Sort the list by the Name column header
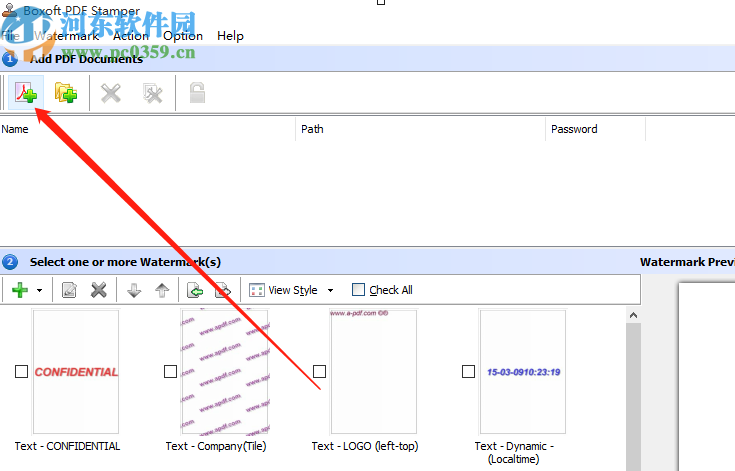This screenshot has width=735, height=471. tap(148, 129)
